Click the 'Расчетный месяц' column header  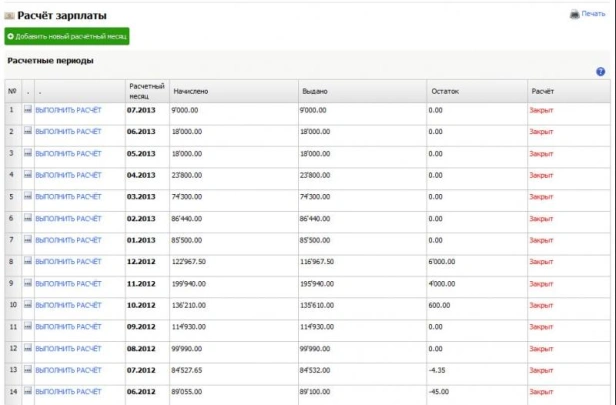[x=146, y=90]
